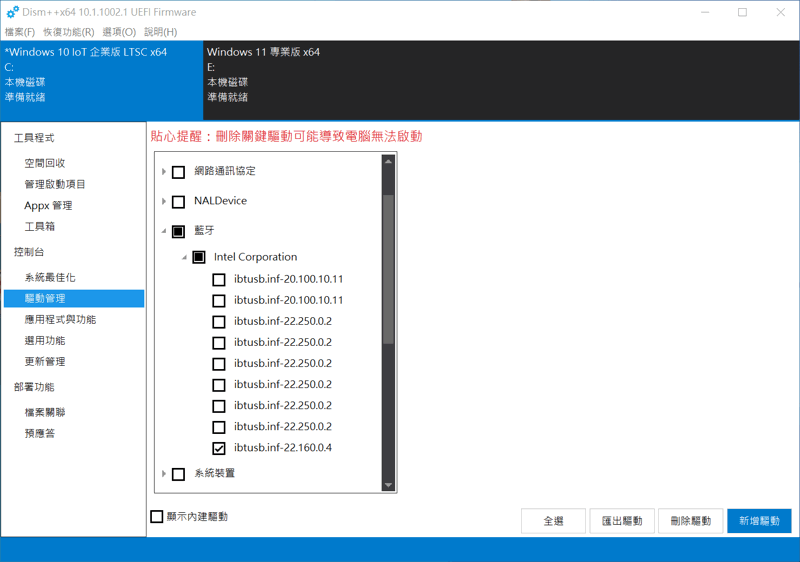Viewport: 800px width, 562px height.
Task: Select 驅動管理 in the sidebar
Action: pos(74,298)
